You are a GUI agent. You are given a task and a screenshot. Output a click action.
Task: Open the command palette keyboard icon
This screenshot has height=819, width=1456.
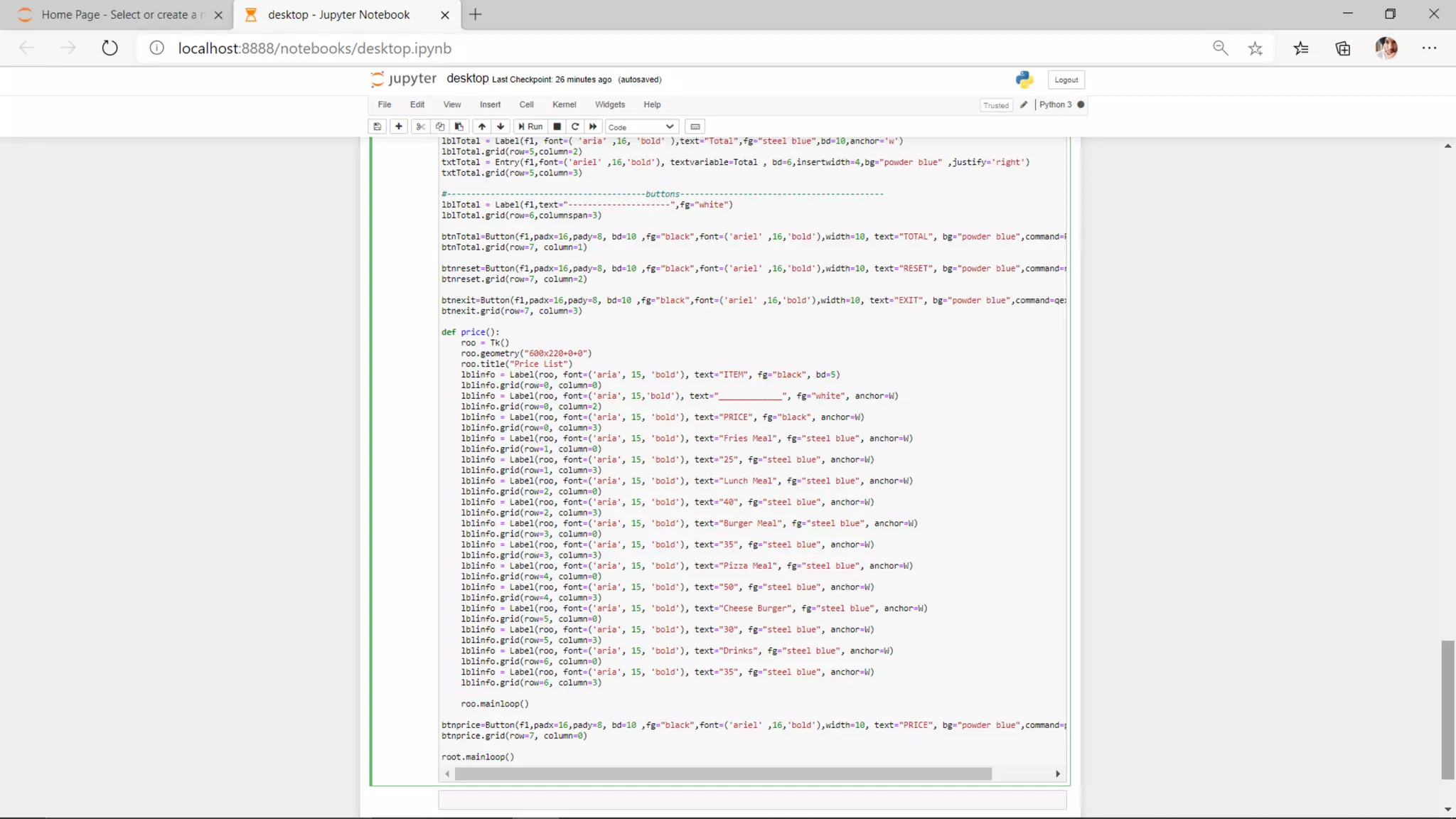(695, 127)
